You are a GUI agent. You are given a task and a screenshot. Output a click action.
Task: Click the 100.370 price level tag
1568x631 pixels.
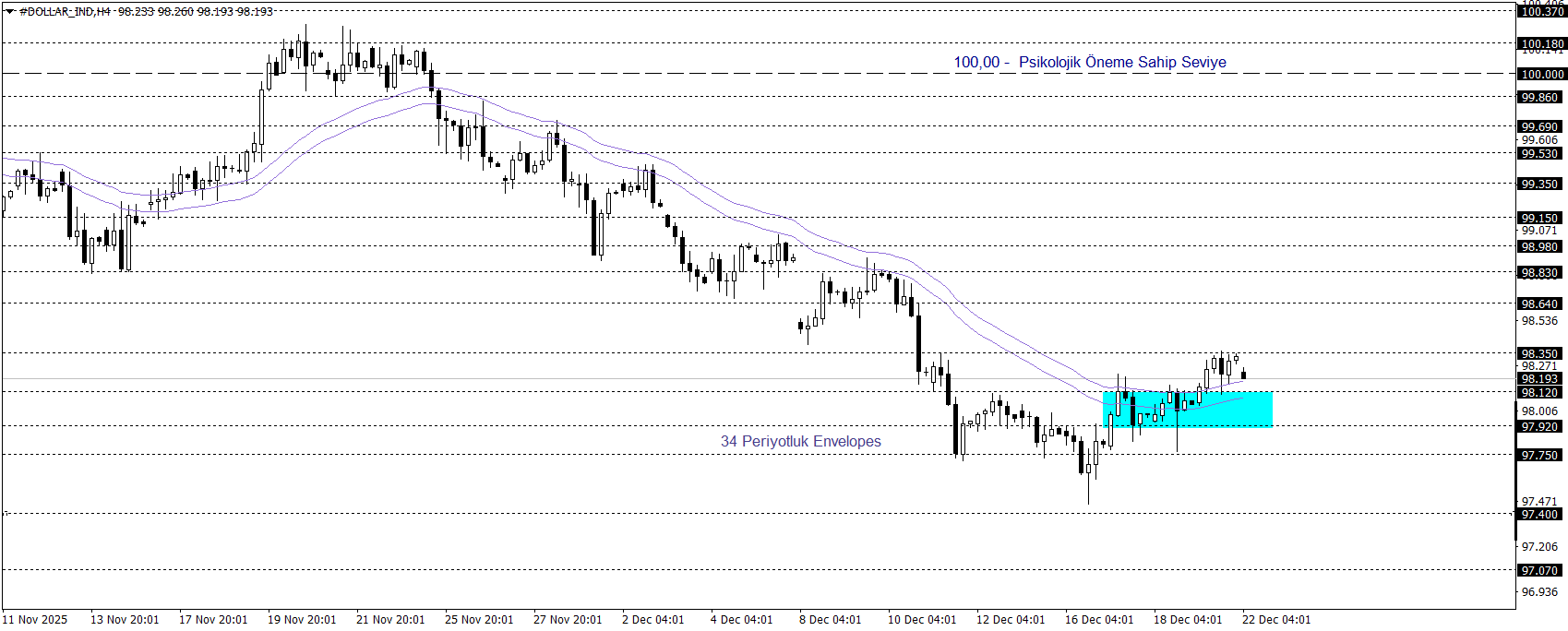click(x=1541, y=12)
